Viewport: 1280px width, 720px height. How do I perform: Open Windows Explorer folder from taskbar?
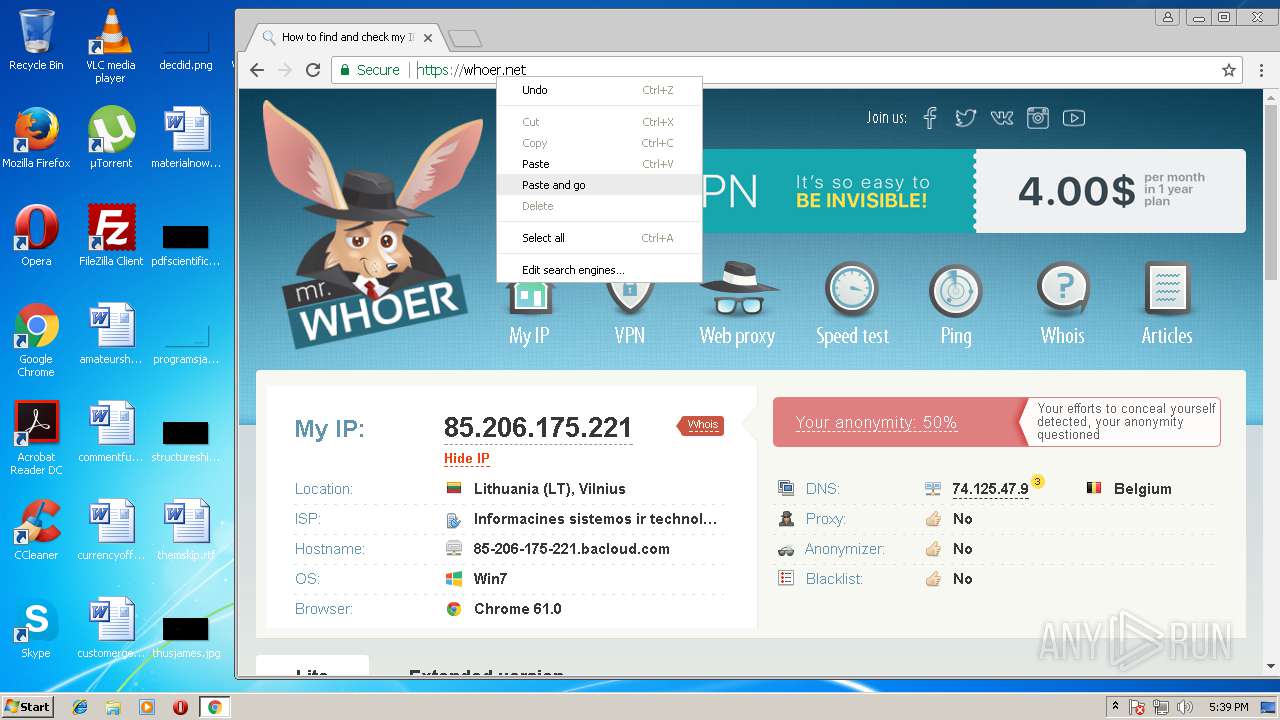pos(113,707)
